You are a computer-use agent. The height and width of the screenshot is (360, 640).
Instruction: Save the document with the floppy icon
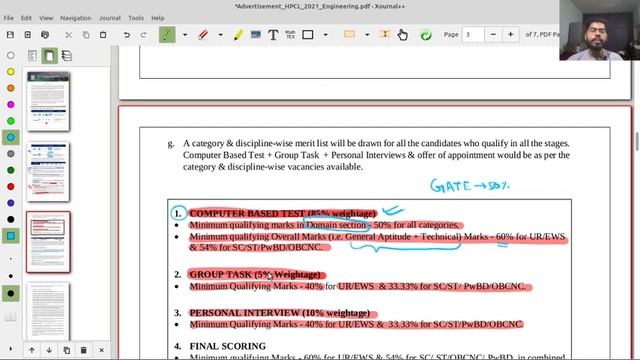point(10,35)
